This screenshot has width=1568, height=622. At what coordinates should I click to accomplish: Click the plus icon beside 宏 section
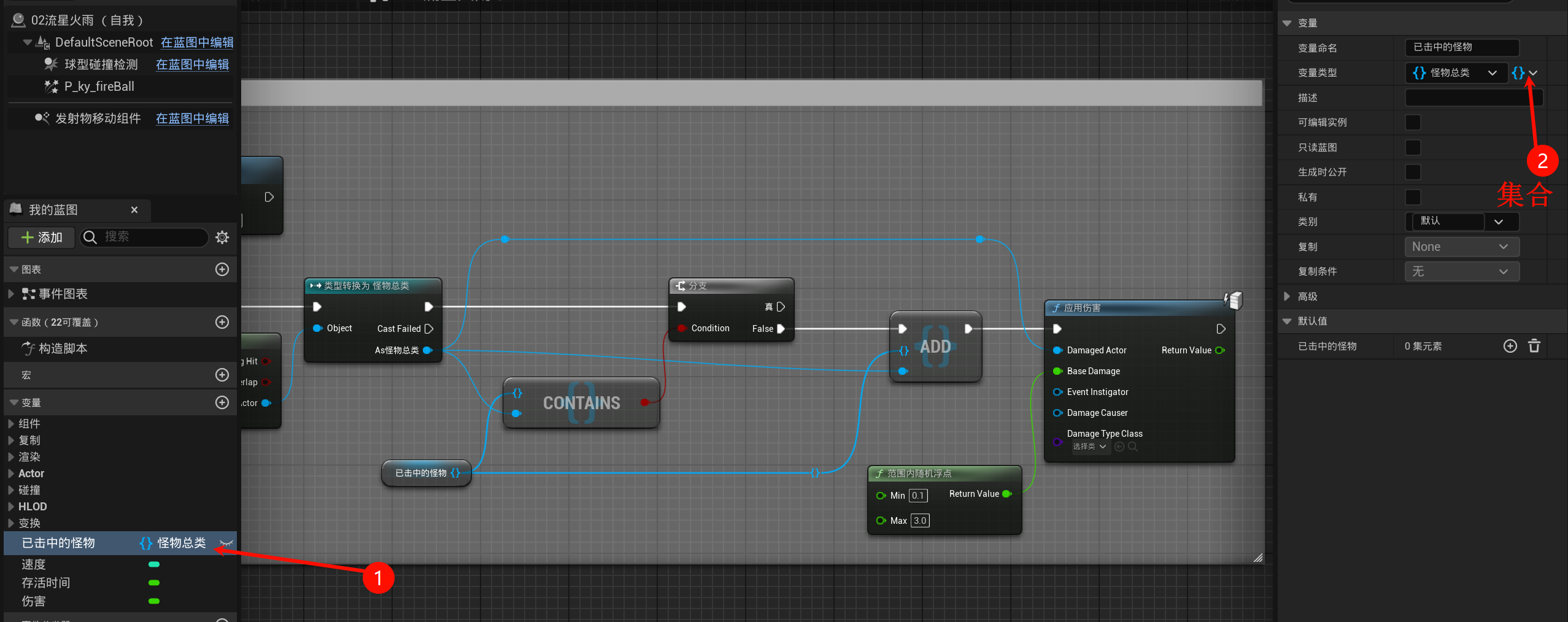[x=222, y=375]
